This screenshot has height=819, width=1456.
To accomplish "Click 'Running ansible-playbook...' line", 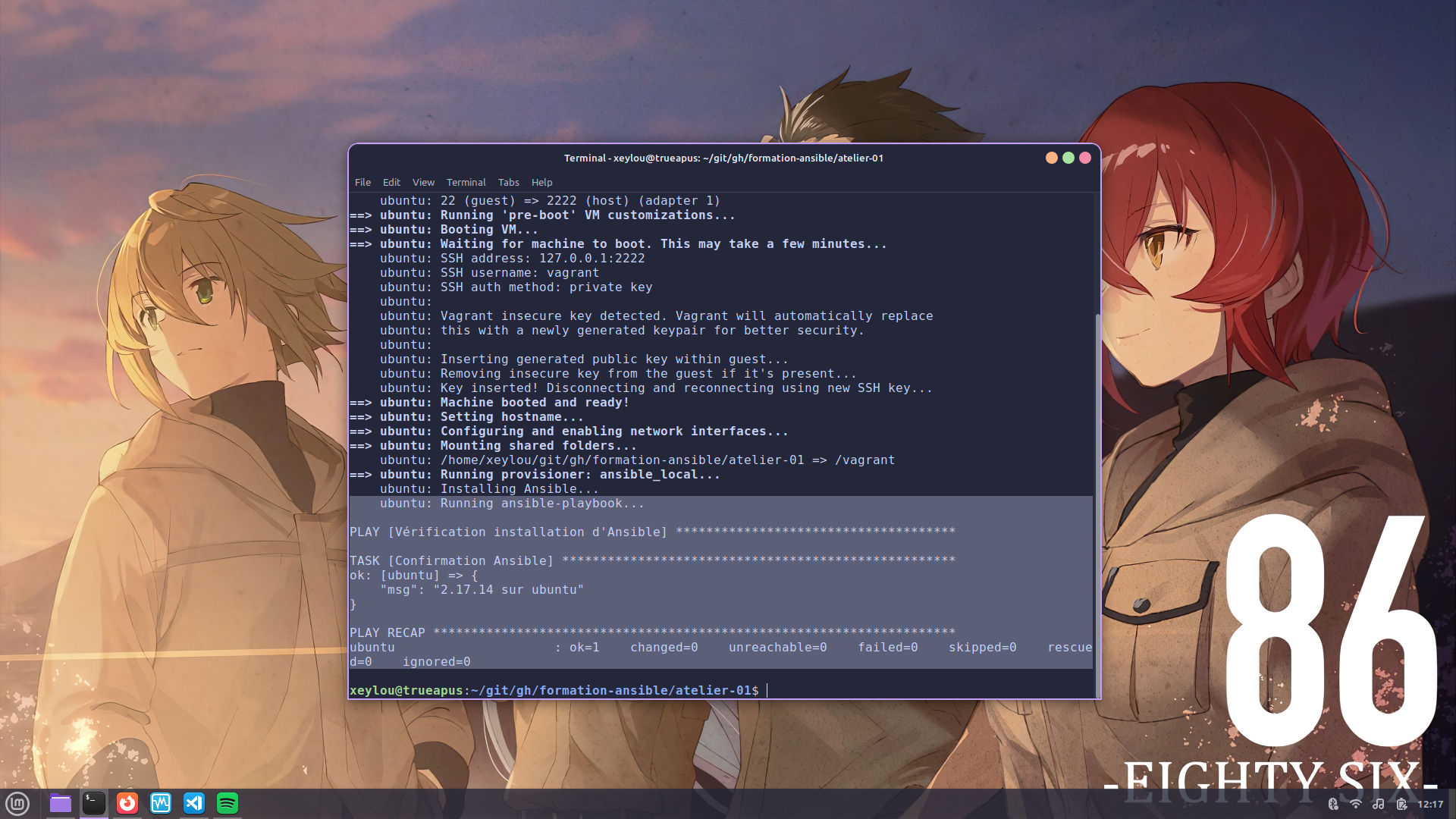I will (512, 503).
